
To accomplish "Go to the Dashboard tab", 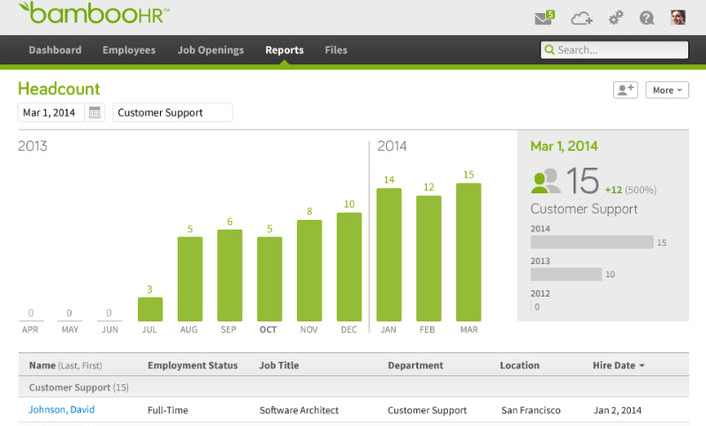I will pos(55,50).
